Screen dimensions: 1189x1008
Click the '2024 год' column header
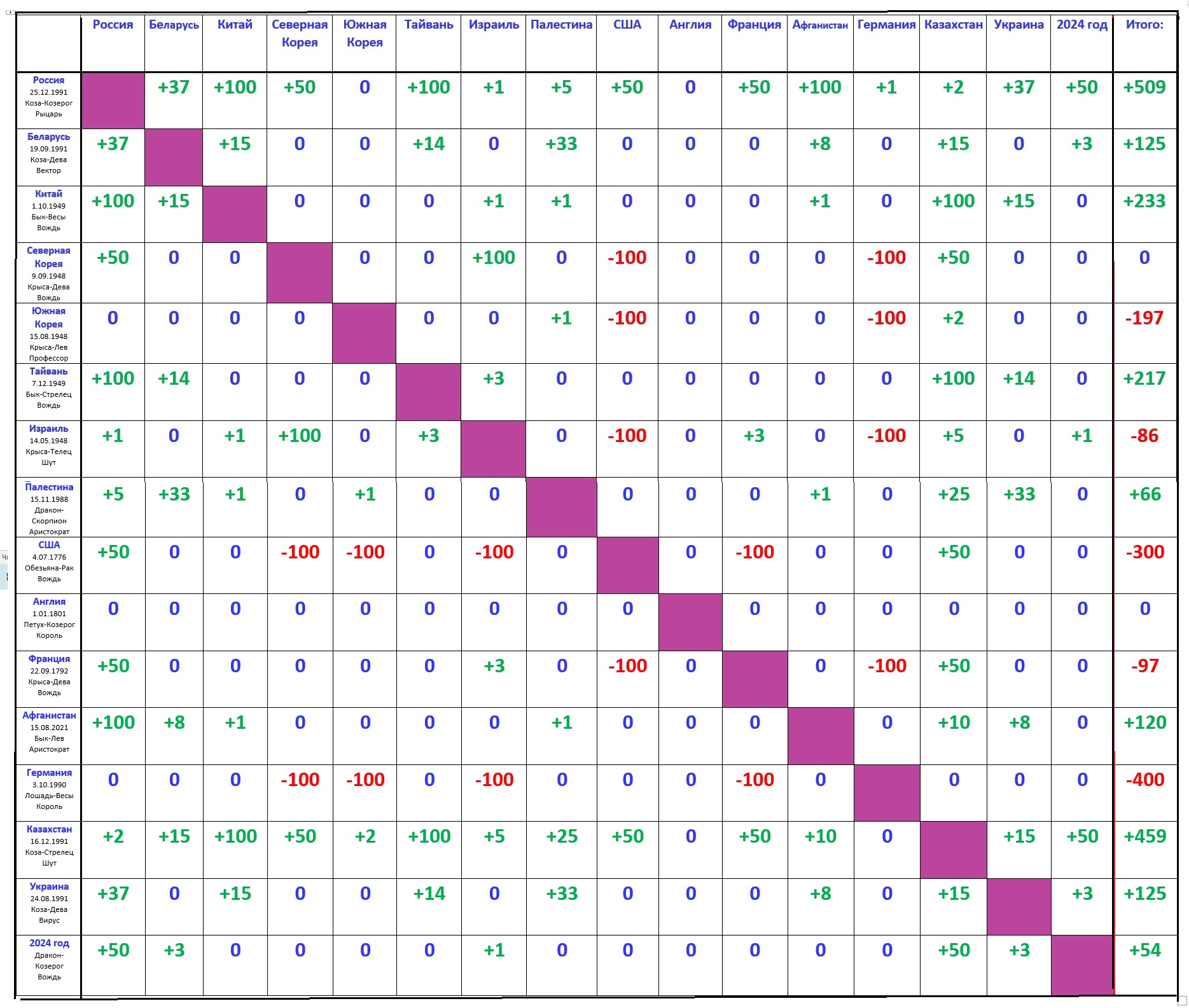[1081, 25]
